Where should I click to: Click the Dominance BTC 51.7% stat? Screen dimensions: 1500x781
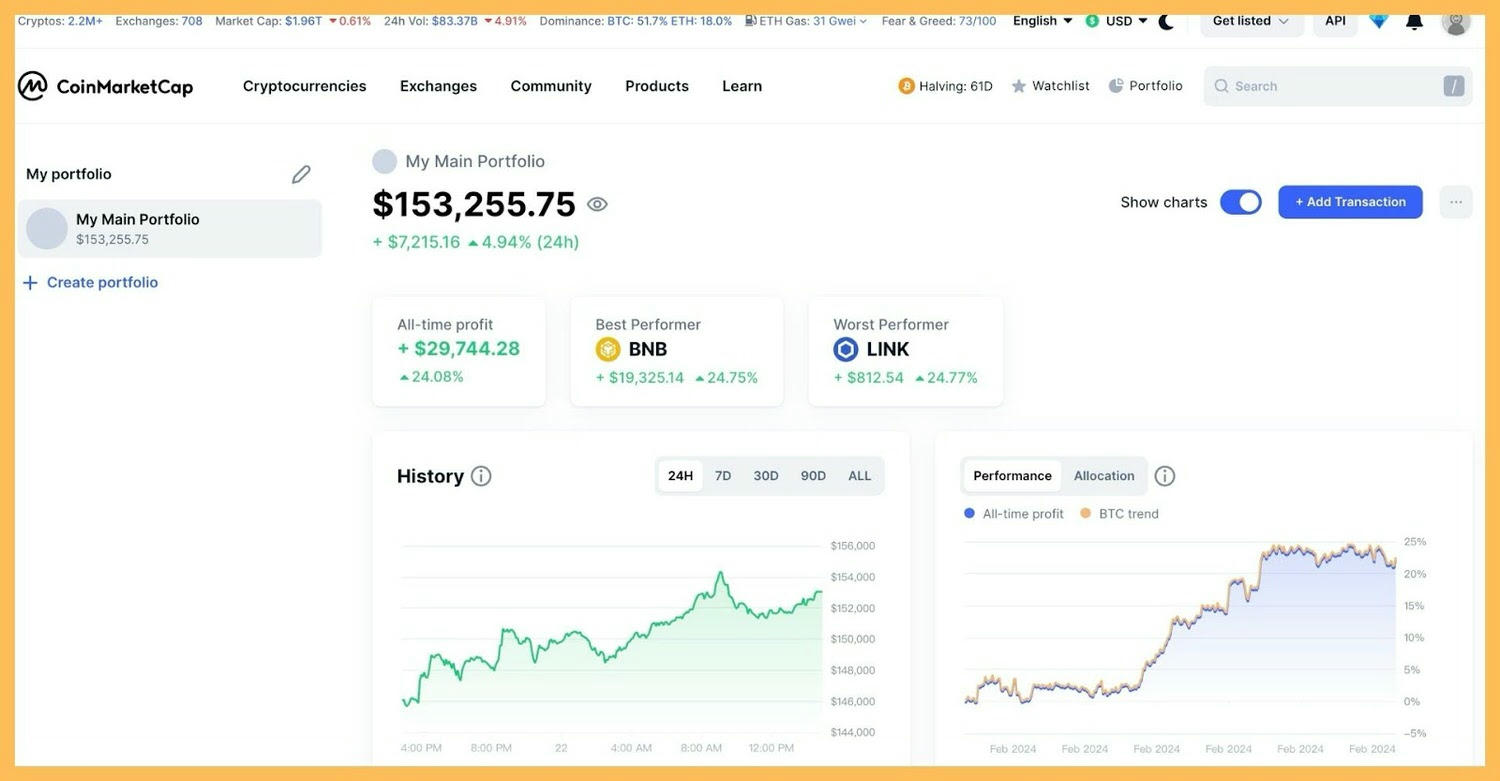636,21
